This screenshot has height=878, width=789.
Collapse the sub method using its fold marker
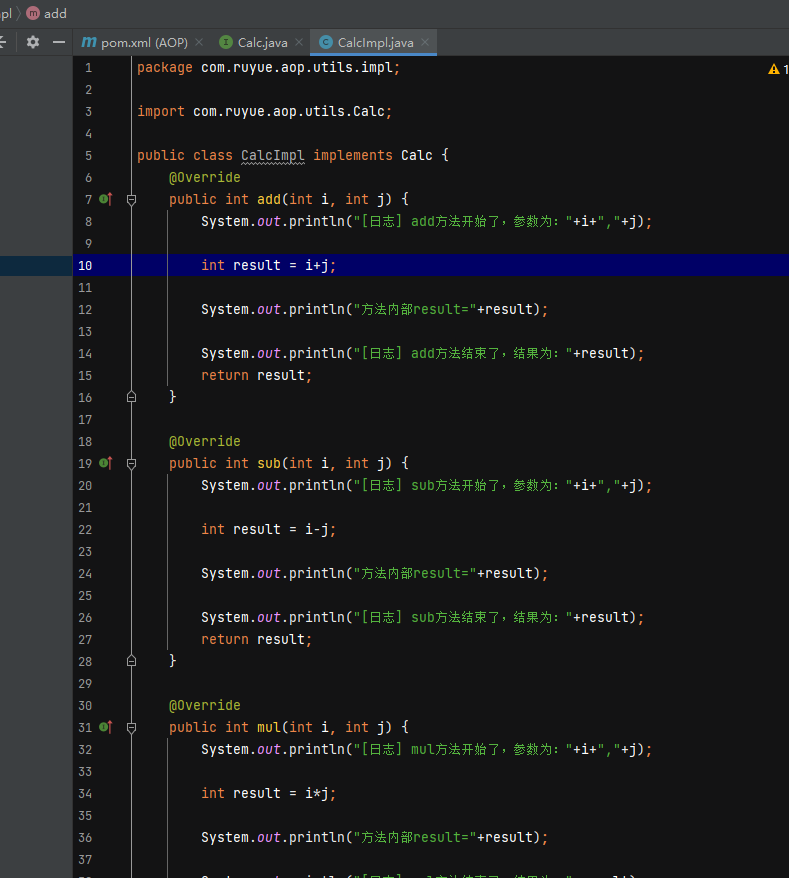[131, 463]
